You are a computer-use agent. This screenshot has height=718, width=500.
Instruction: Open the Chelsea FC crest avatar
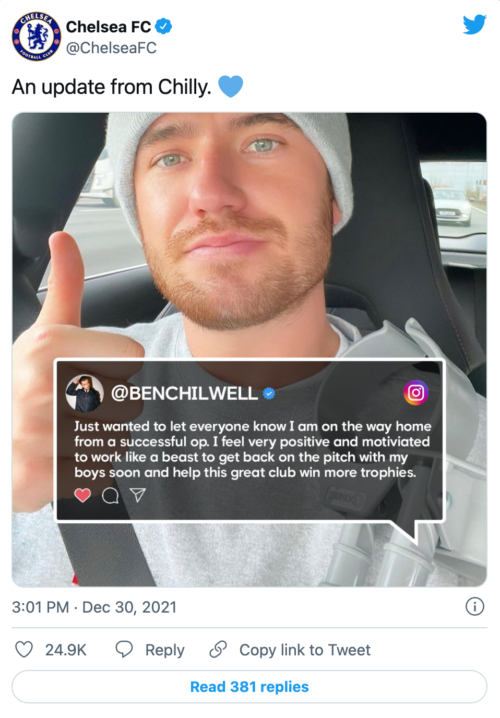pyautogui.click(x=36, y=37)
